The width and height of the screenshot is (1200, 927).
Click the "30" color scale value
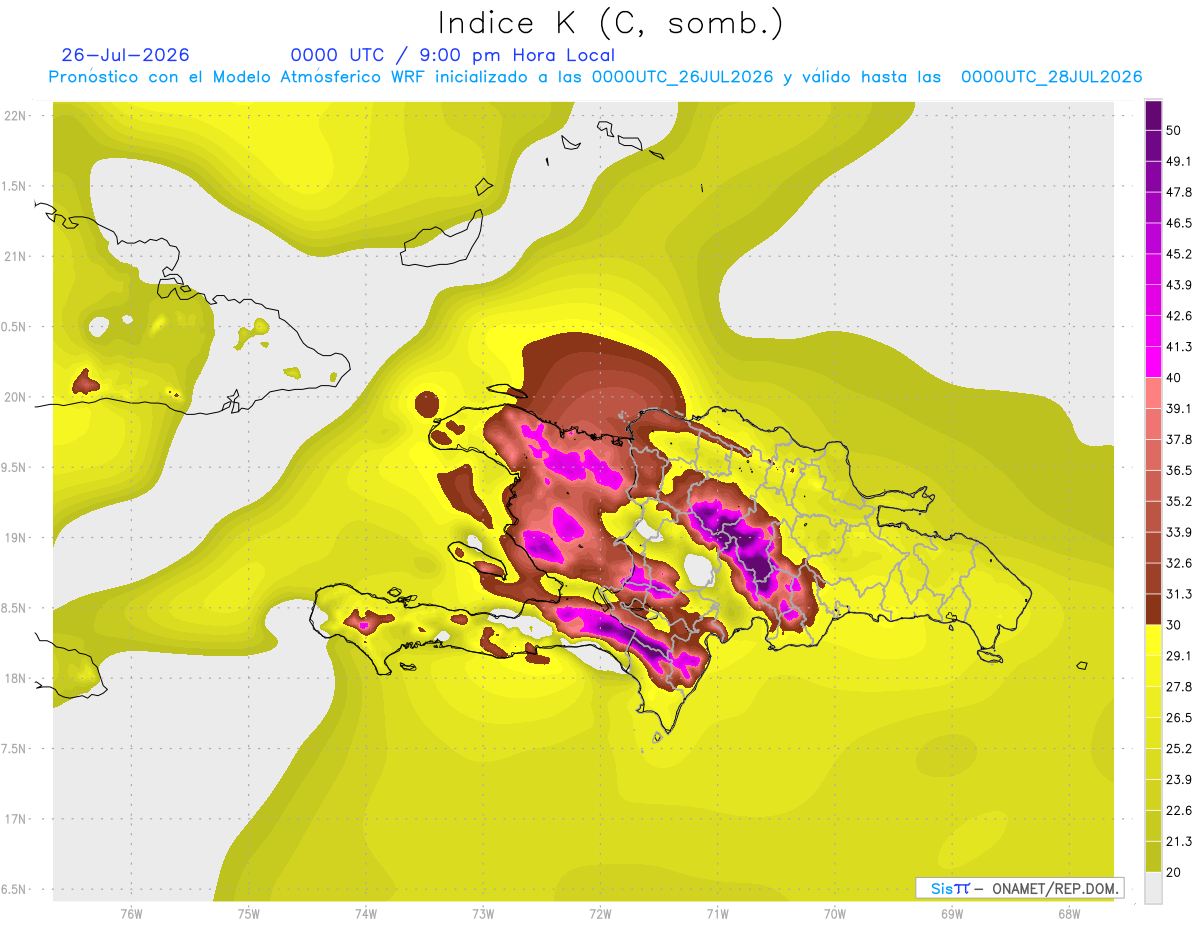[1174, 625]
